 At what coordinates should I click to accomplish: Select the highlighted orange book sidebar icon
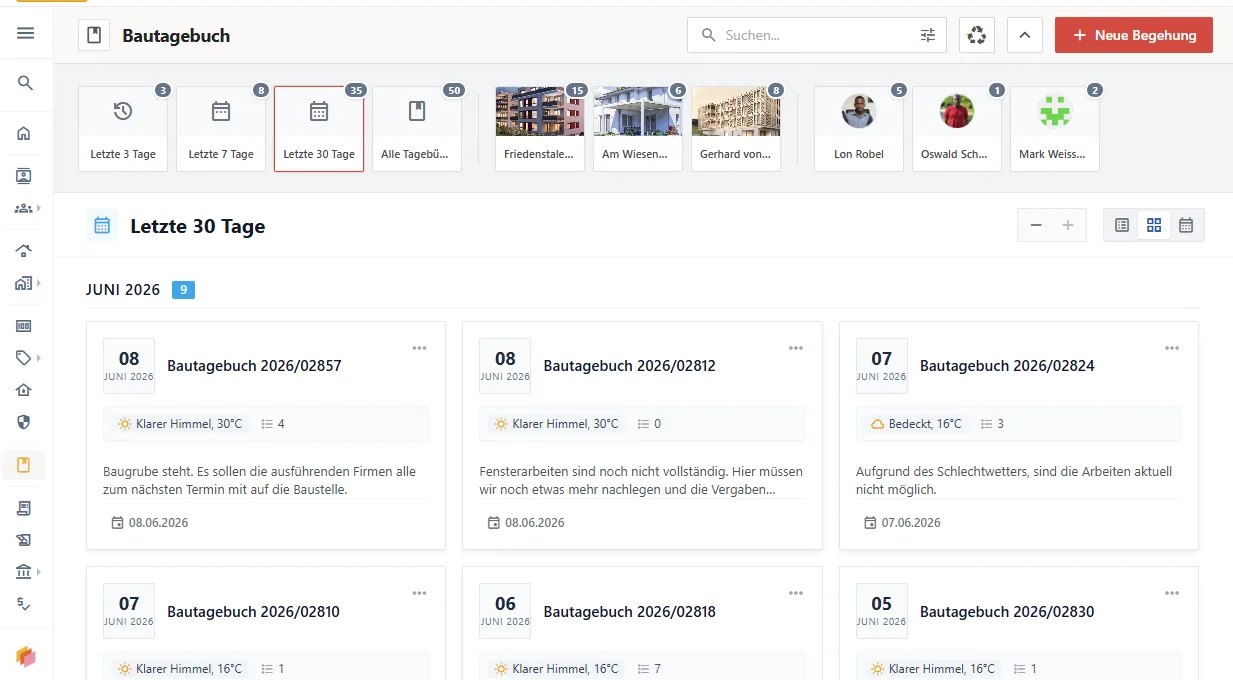tap(24, 465)
